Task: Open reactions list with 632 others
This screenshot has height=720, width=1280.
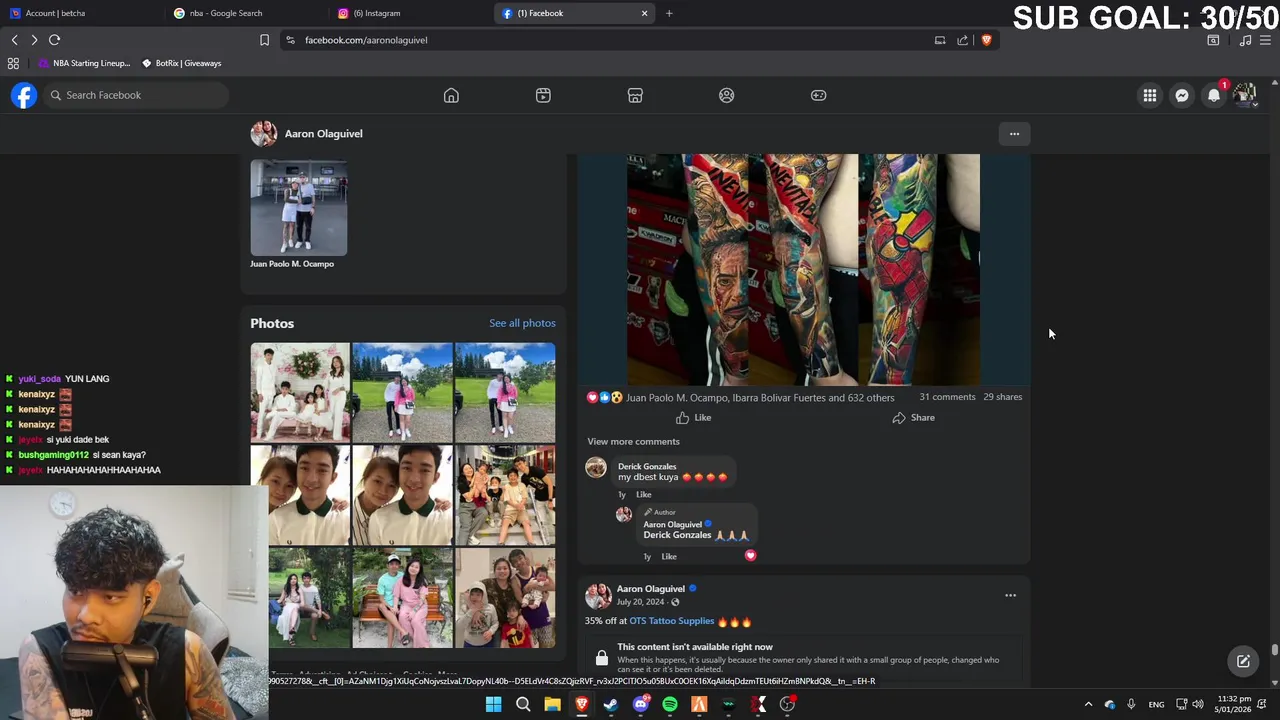Action: click(760, 398)
